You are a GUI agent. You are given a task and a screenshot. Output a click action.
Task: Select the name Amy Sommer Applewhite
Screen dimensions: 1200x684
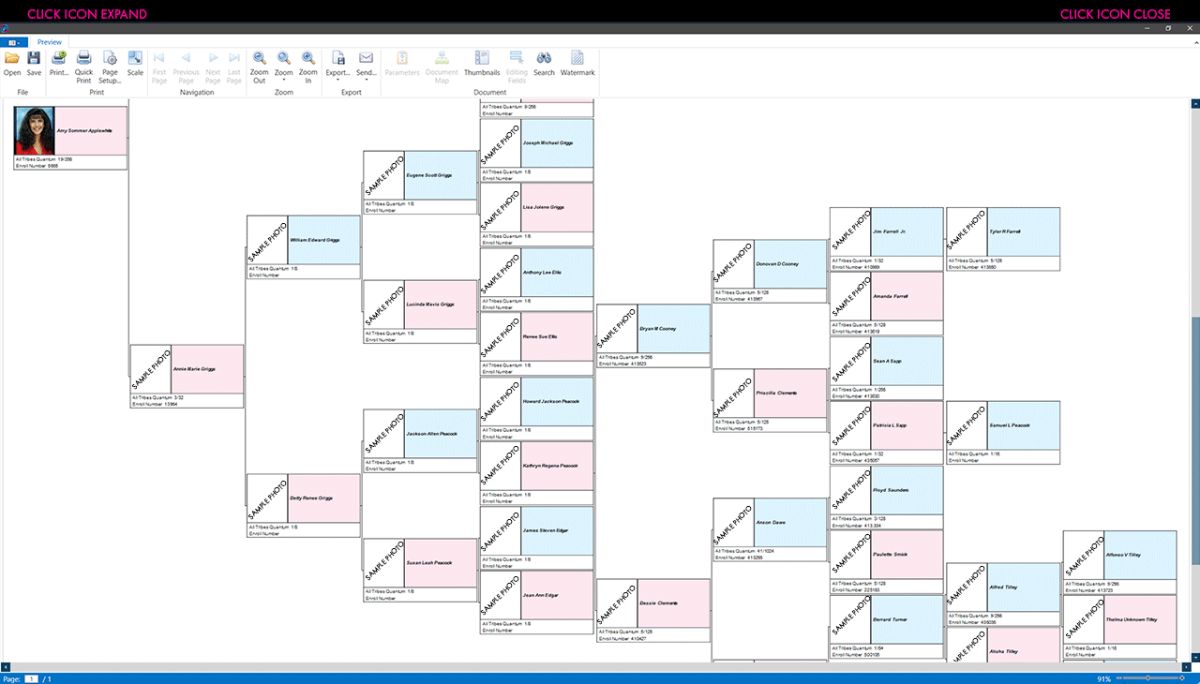[84, 131]
